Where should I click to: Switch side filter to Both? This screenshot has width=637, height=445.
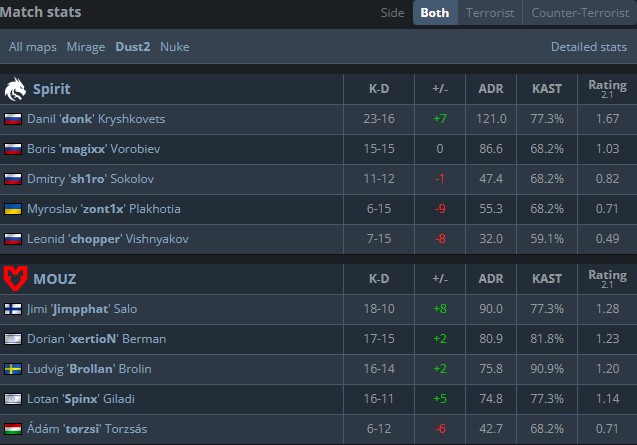click(x=434, y=13)
